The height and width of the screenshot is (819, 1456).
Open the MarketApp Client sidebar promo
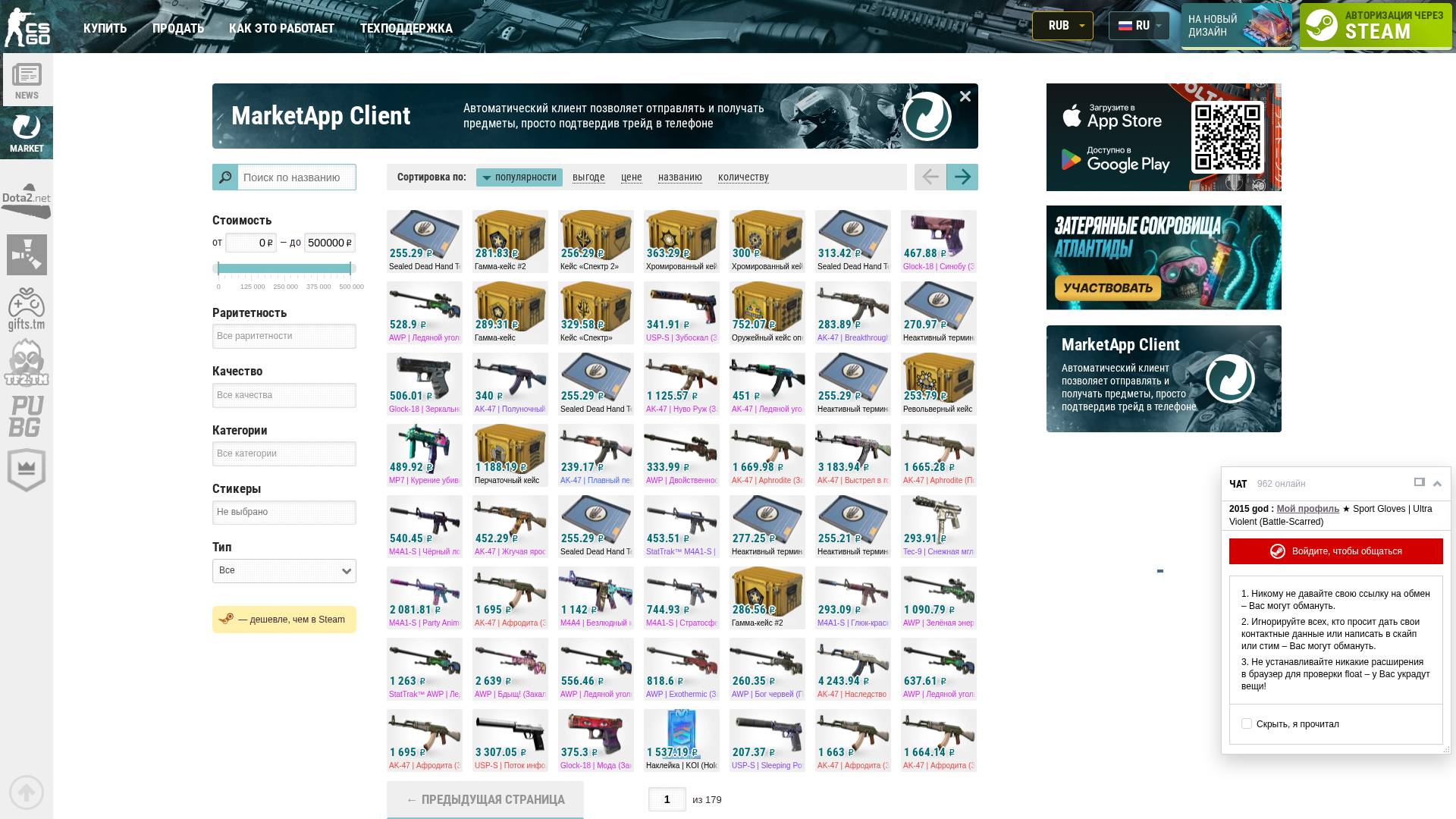coord(1164,379)
